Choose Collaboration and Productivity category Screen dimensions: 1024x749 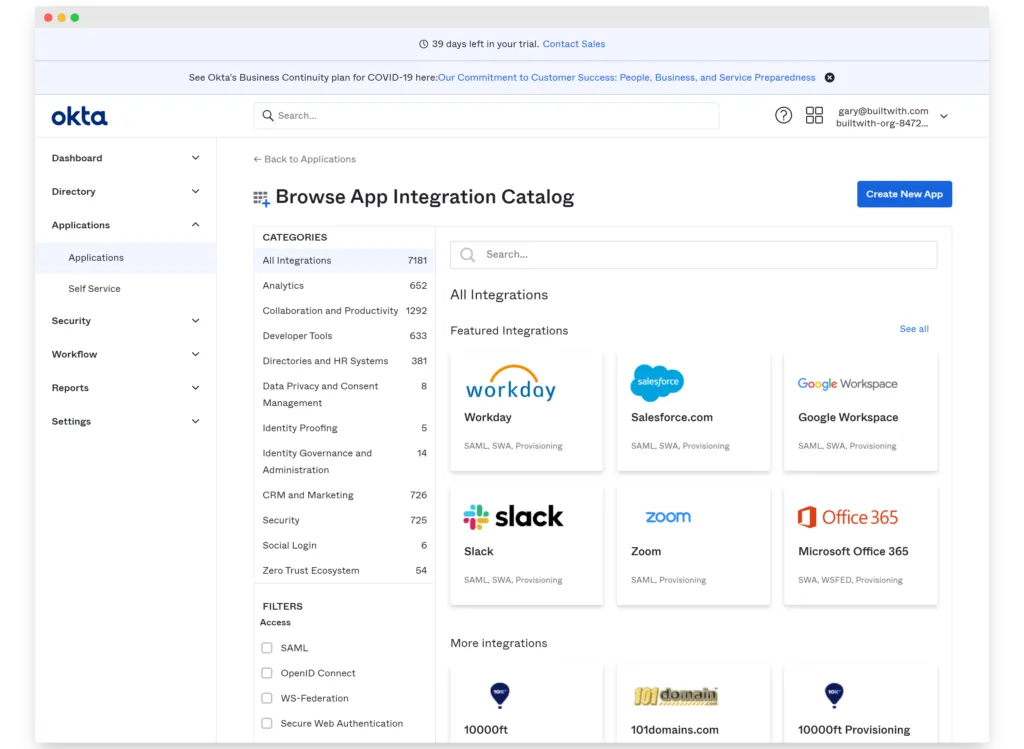pyautogui.click(x=344, y=311)
